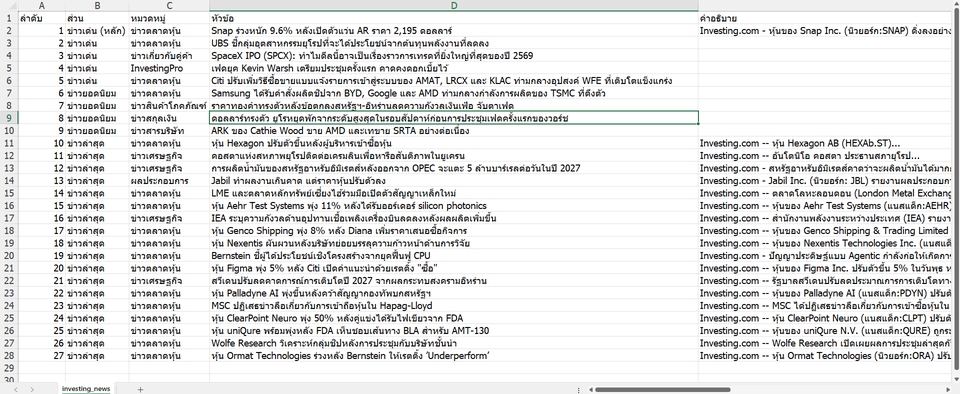Select row header 1
Image resolution: width=960 pixels, height=394 pixels.
9,18
